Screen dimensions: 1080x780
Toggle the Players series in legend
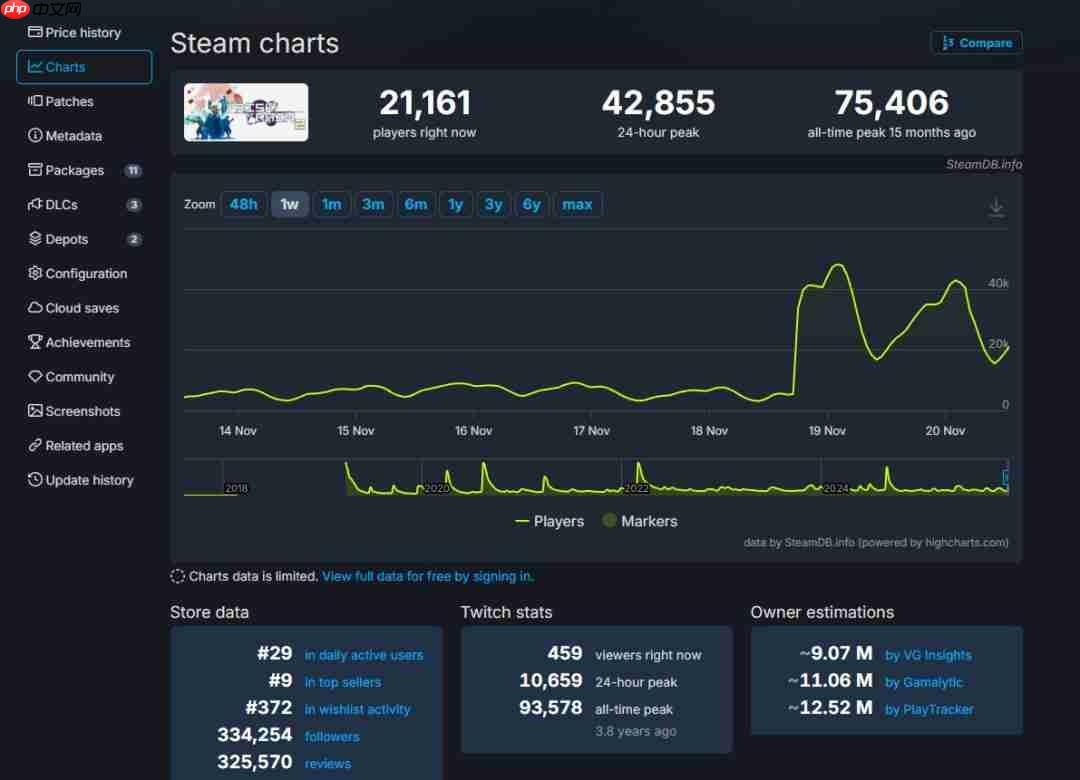pos(549,521)
